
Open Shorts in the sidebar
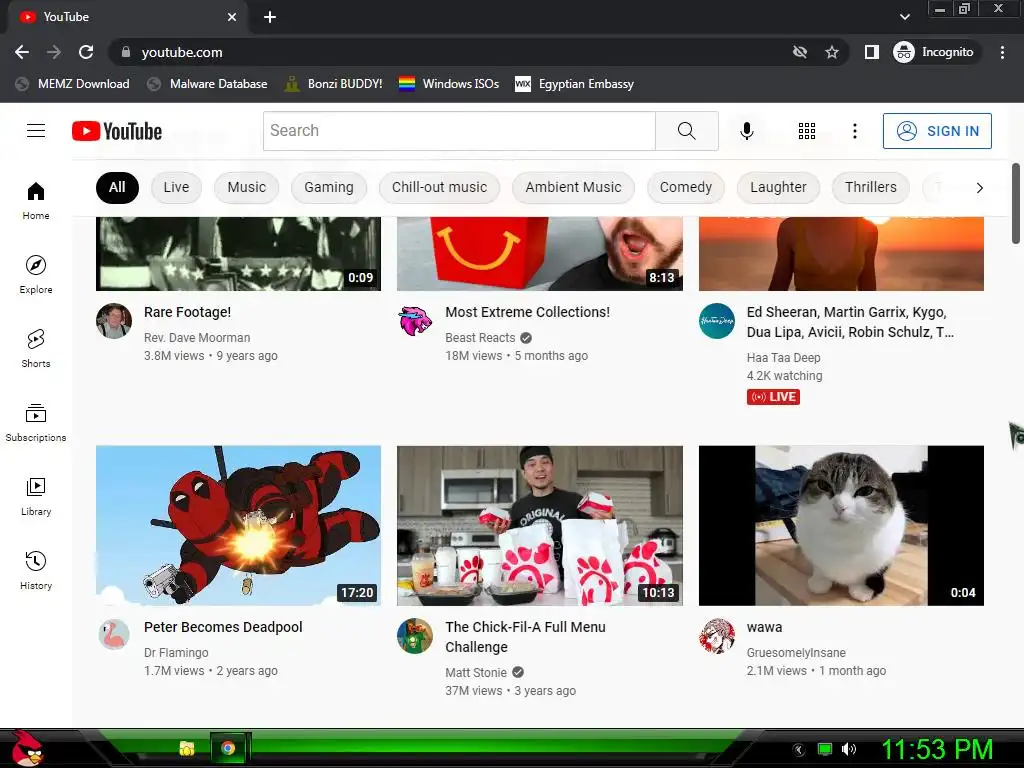[x=36, y=348]
